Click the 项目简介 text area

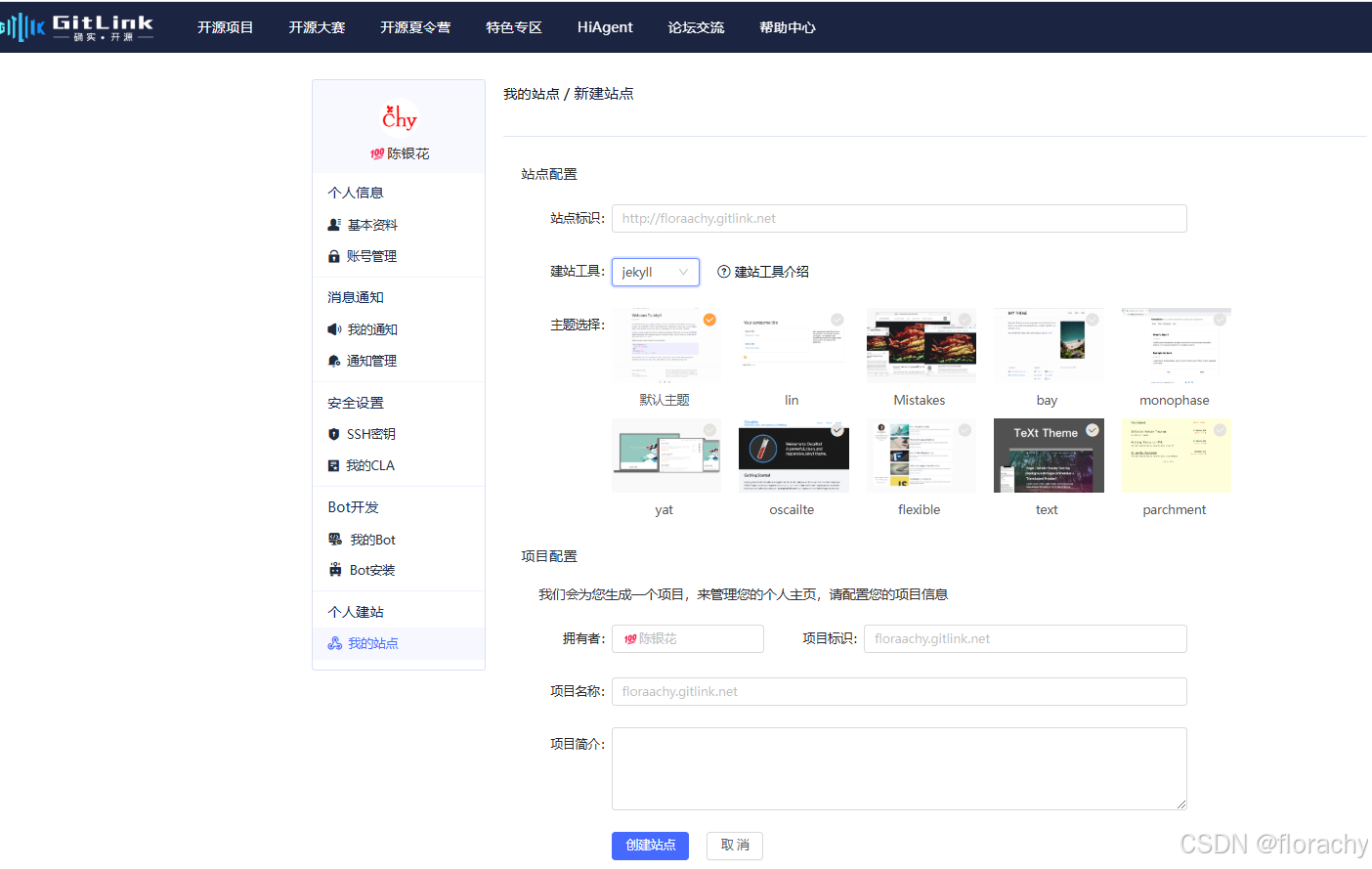pos(898,768)
